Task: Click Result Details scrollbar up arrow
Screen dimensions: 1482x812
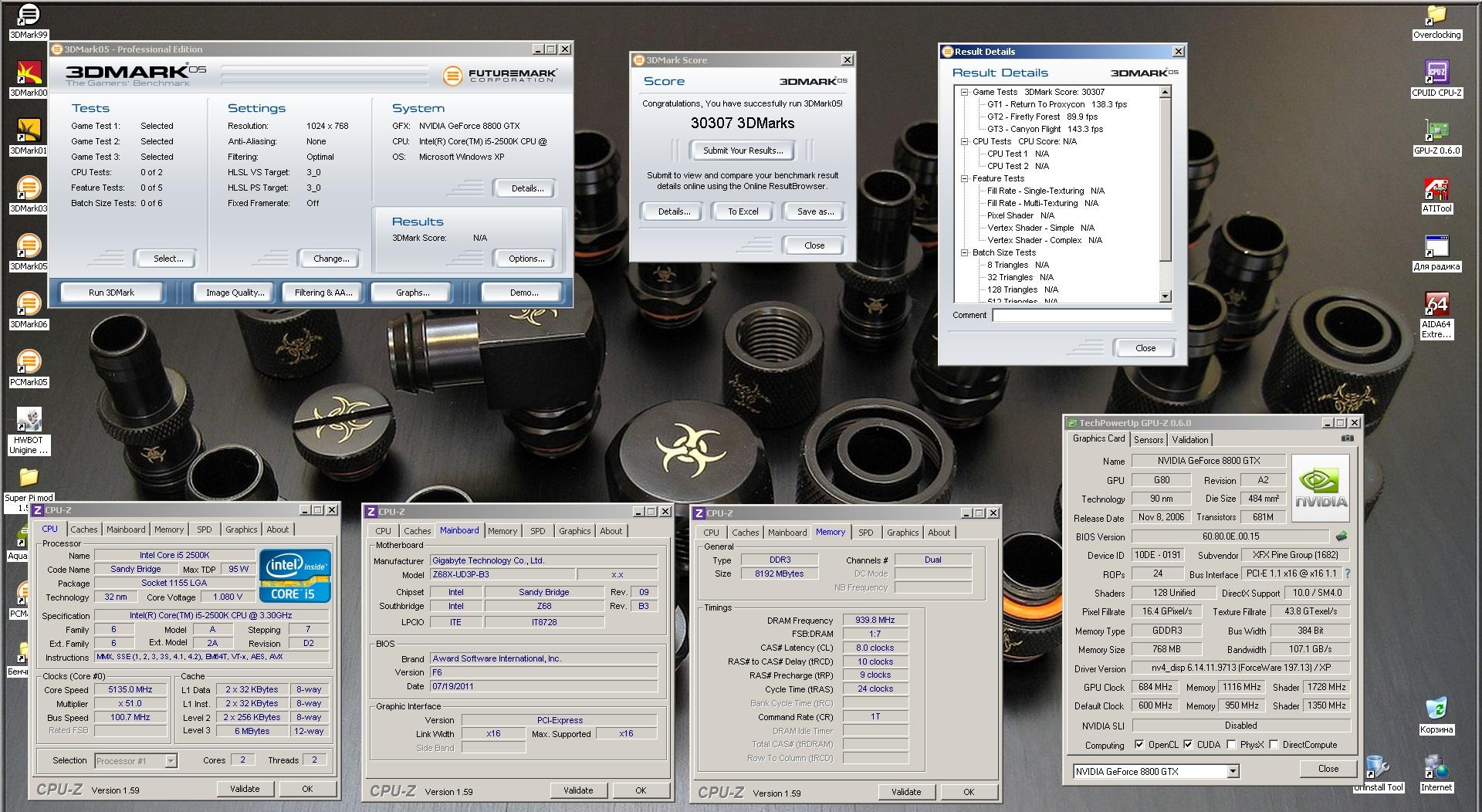Action: (x=1165, y=92)
